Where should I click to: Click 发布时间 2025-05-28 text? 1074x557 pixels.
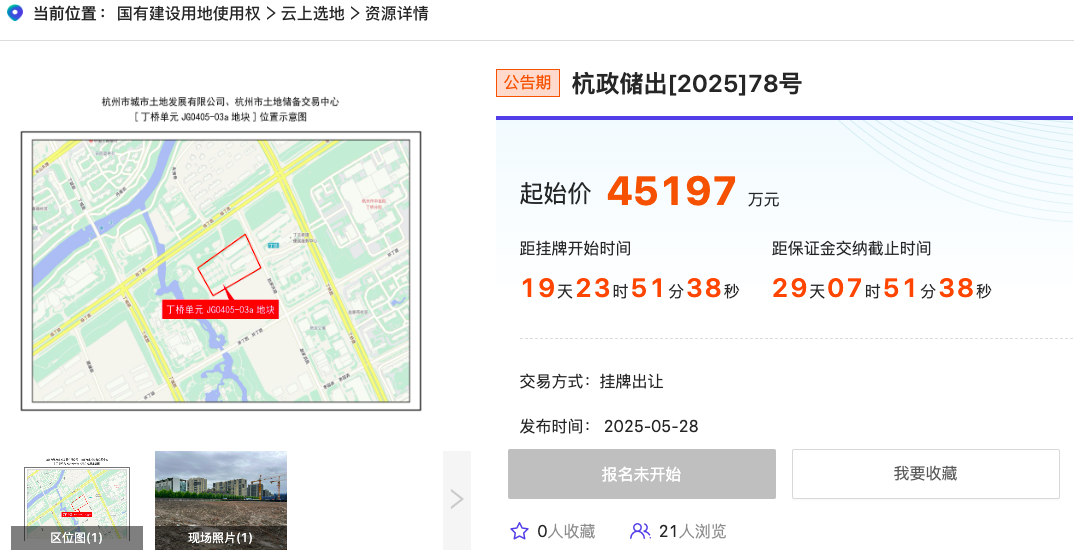(608, 426)
